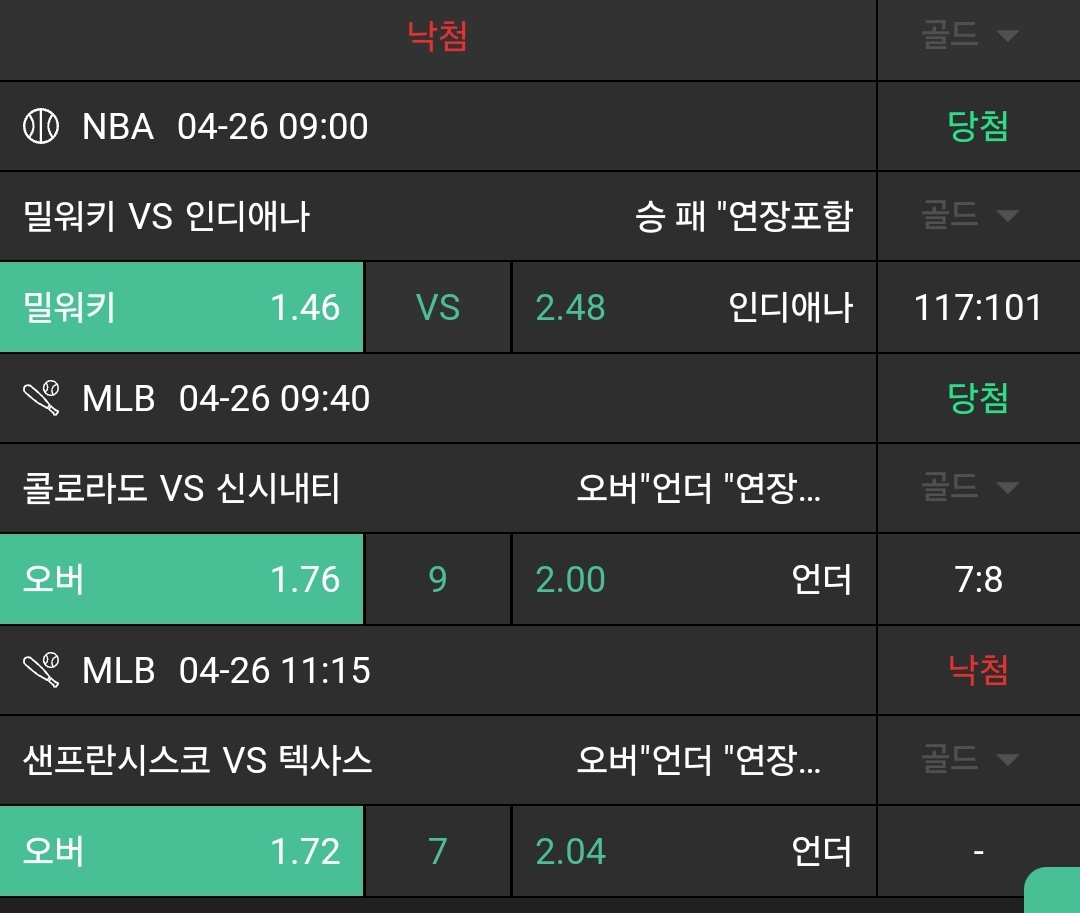Viewport: 1080px width, 913px height.
Task: Click the red 낙첨 status on the 11:15 MLB row
Action: pos(978,670)
